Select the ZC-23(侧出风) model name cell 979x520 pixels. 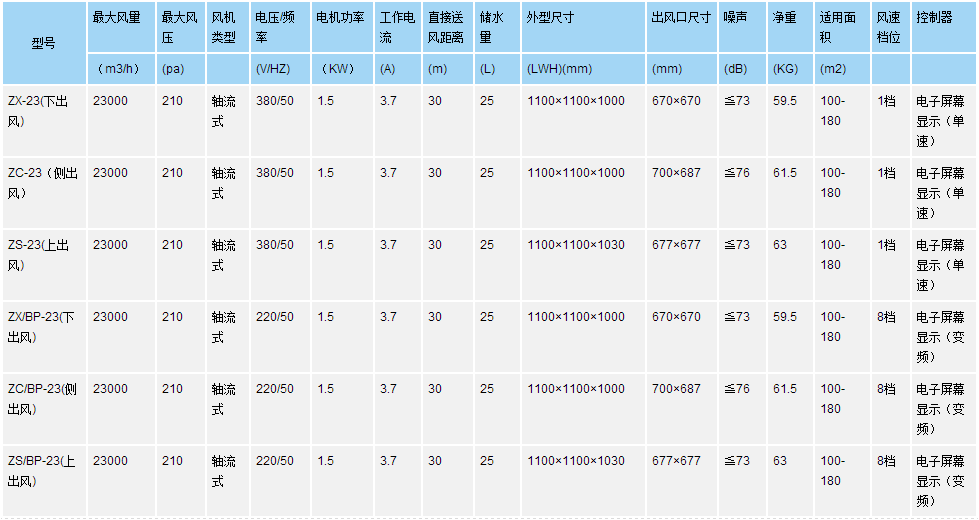click(42, 183)
